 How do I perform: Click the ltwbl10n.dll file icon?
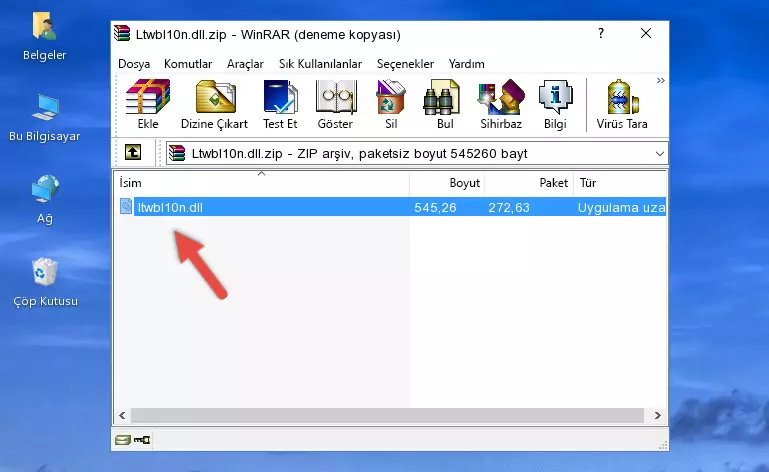coord(126,206)
